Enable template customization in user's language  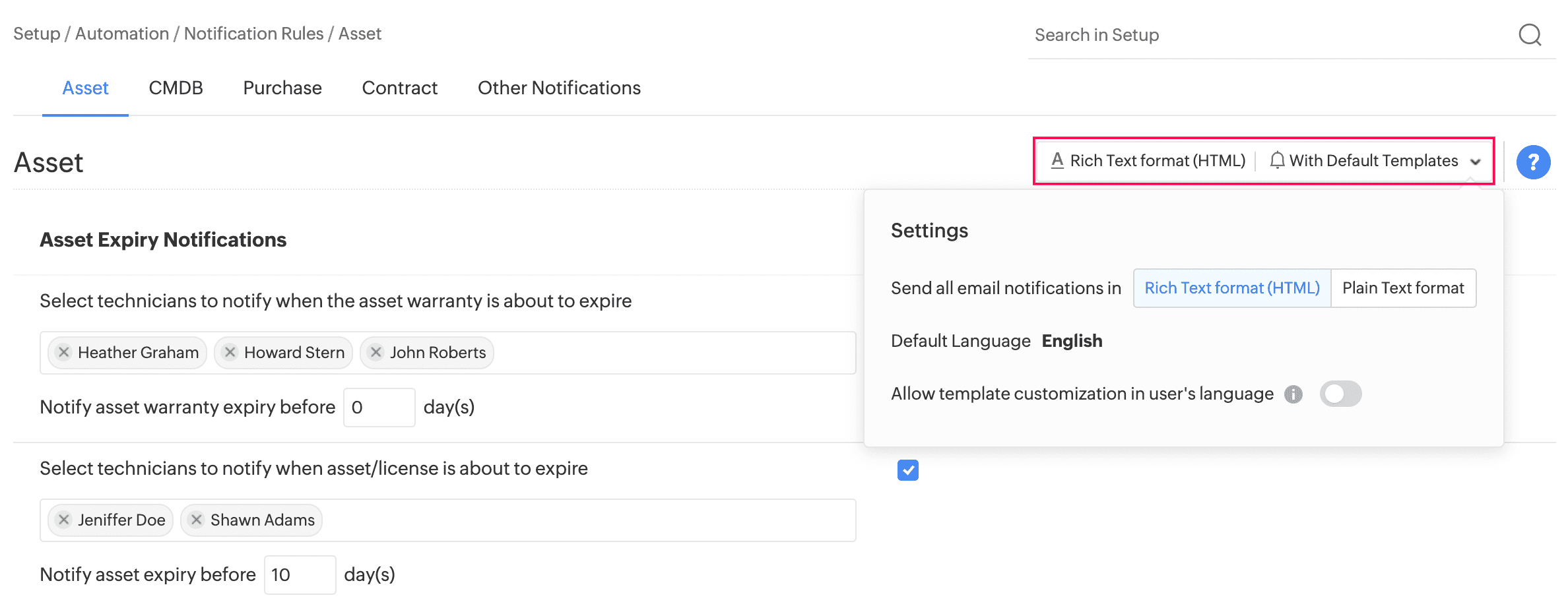[x=1340, y=394]
